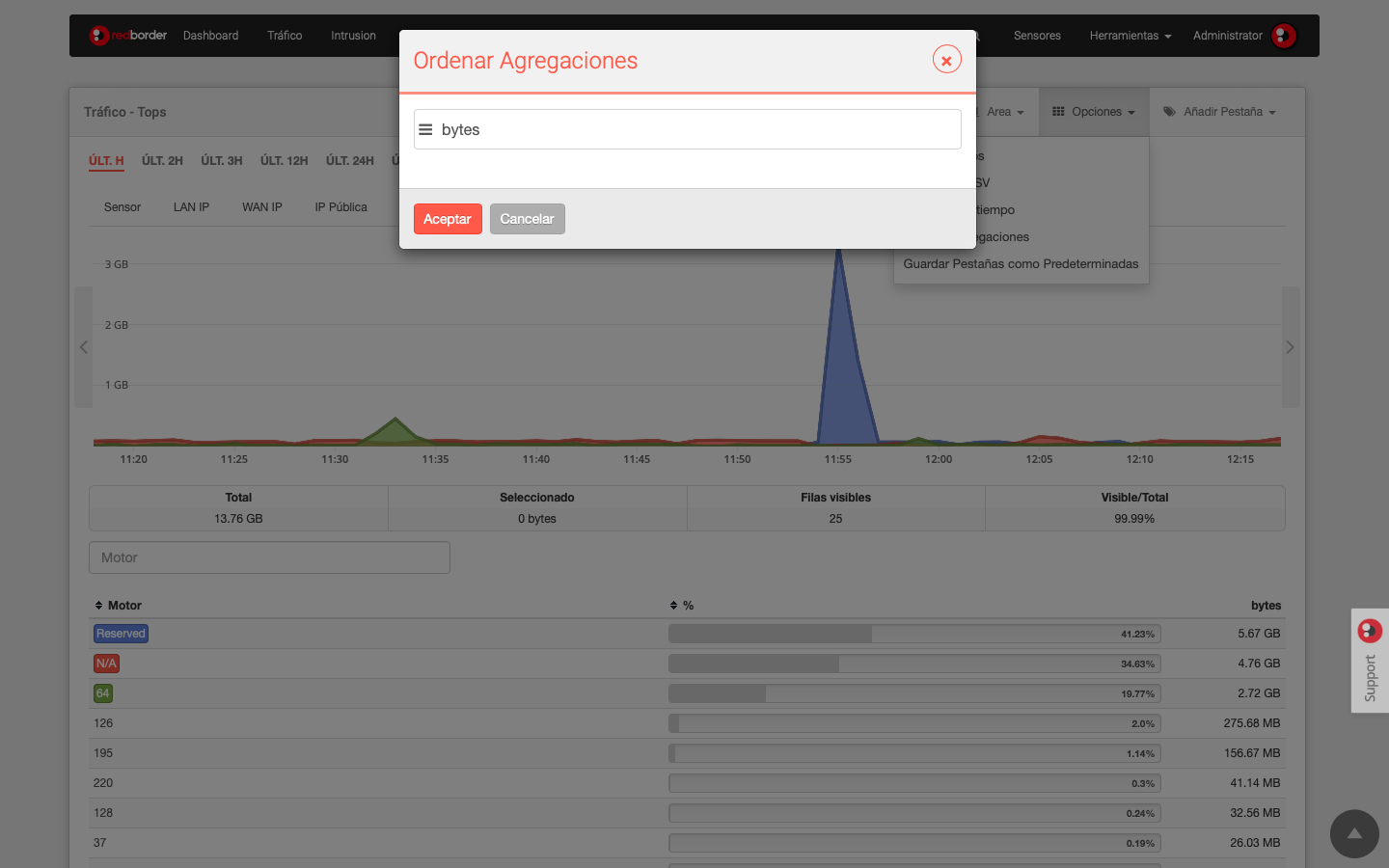This screenshot has height=868, width=1389.
Task: Open the Tráfico menu item
Action: click(x=285, y=36)
